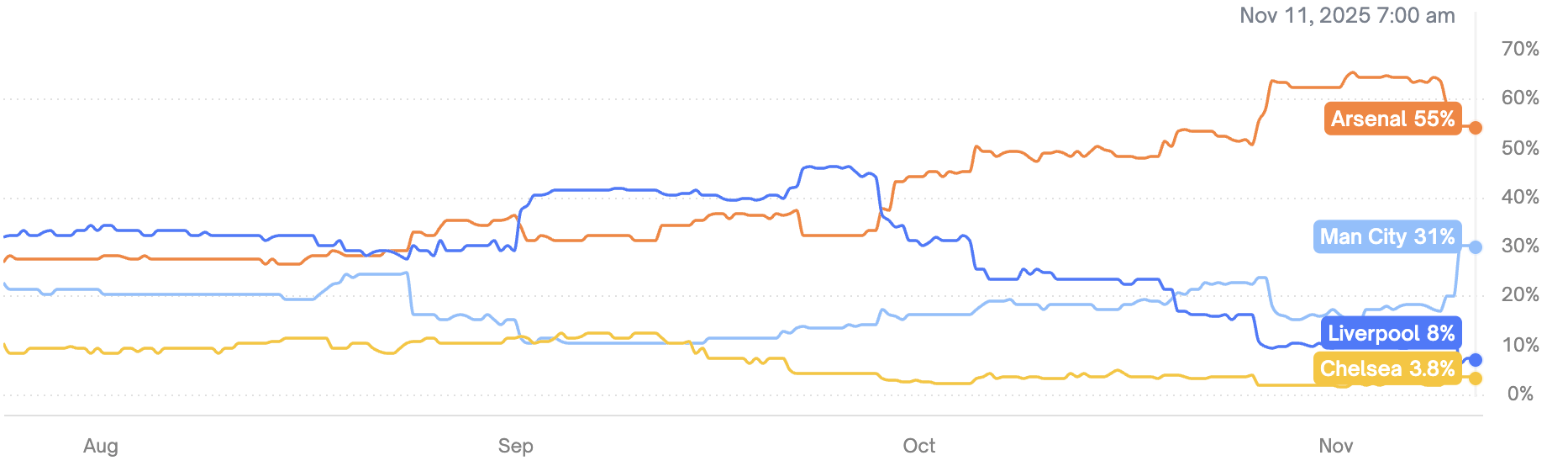Click the 0% y-axis label

(1520, 394)
